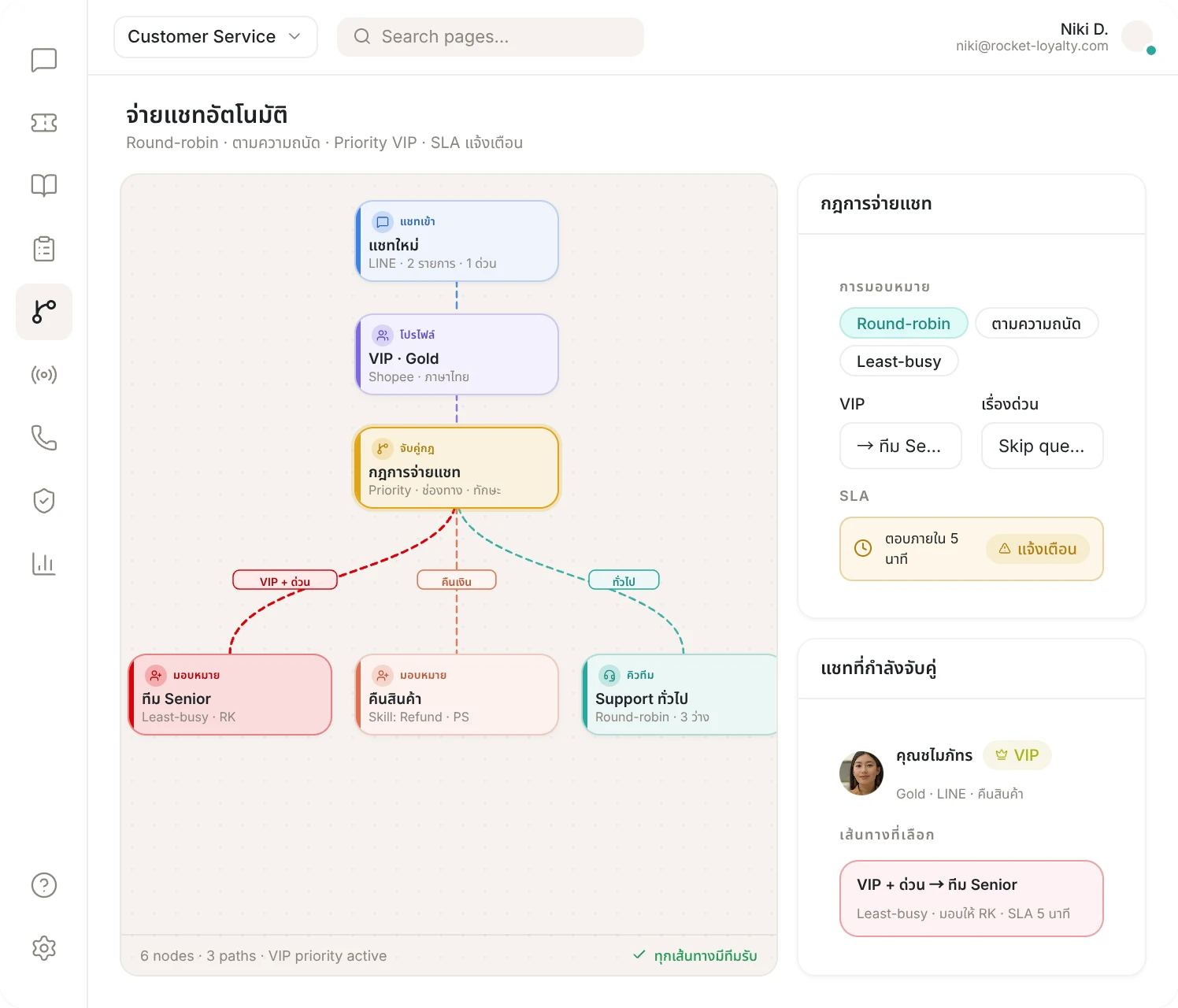
Task: Open the shield check sidebar icon
Action: click(44, 501)
